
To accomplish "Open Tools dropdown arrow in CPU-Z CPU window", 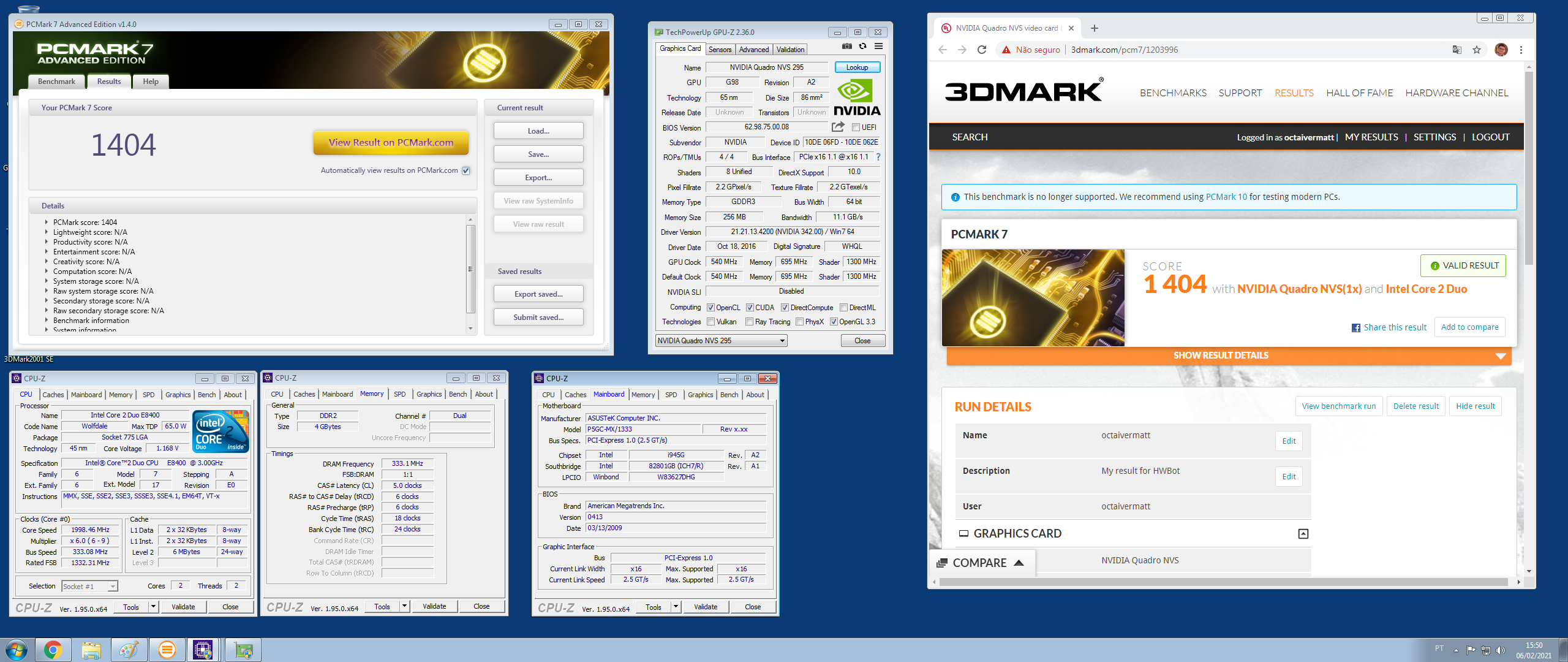I will (x=153, y=607).
